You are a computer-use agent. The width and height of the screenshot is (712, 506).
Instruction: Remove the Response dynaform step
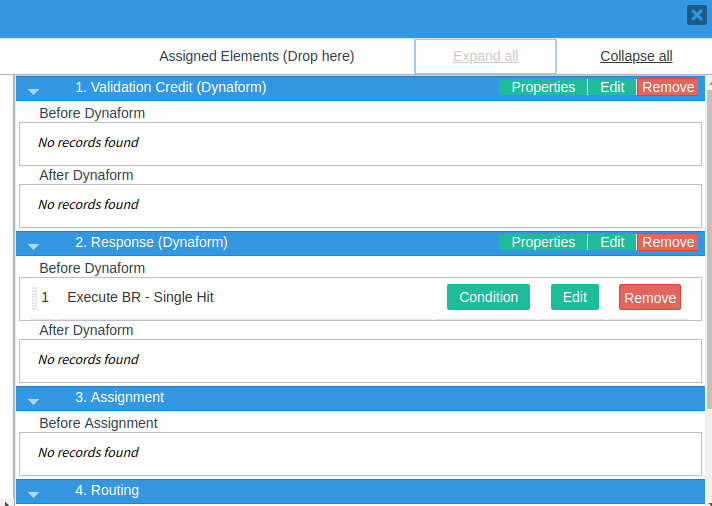(x=668, y=243)
